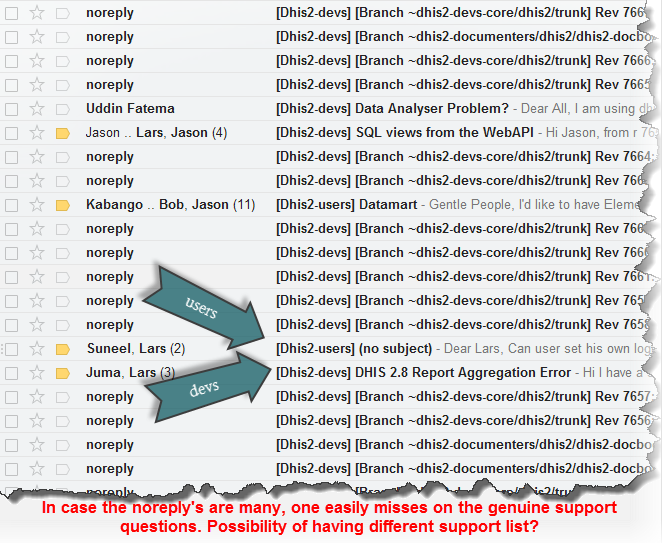
Task: Select checkbox for noreply Rev 7657
Action: pos(11,397)
